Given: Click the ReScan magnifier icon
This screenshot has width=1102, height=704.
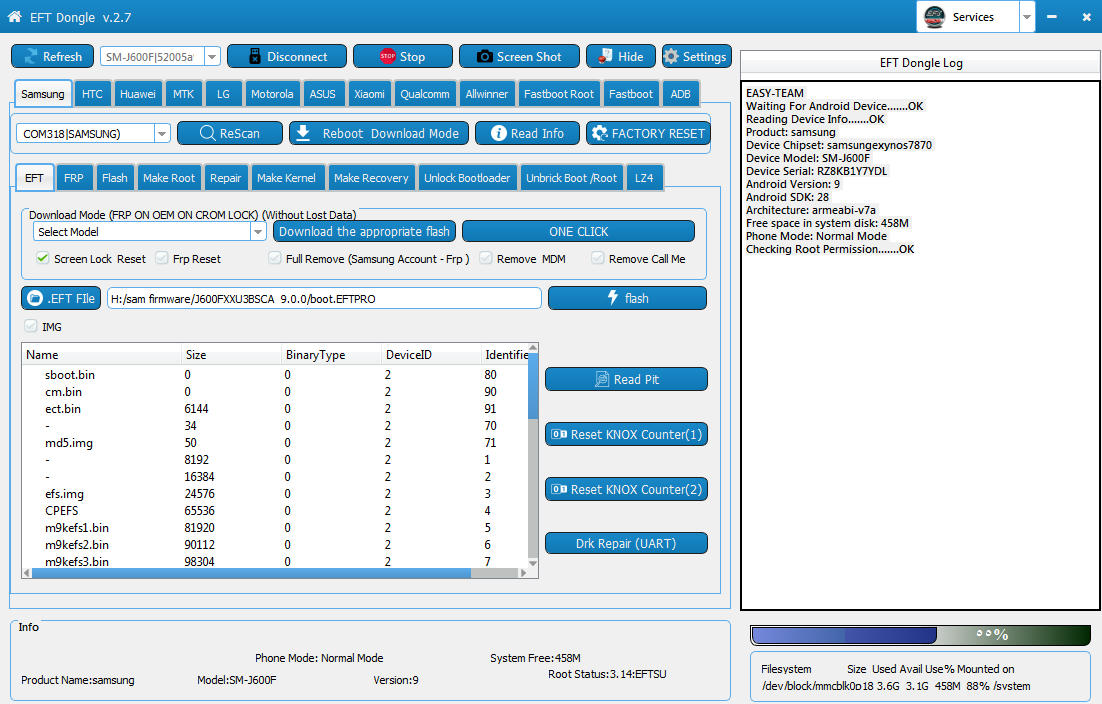Looking at the screenshot, I should pos(207,133).
